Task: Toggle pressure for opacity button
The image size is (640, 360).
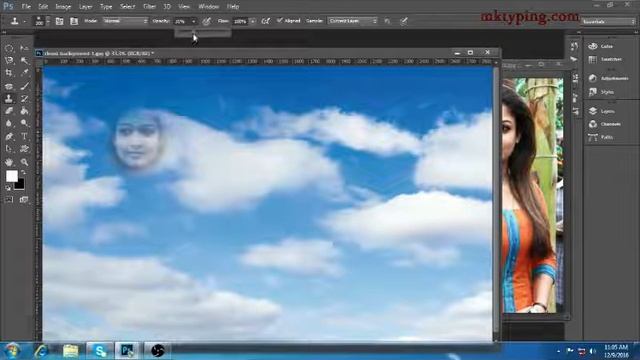Action: coord(207,21)
